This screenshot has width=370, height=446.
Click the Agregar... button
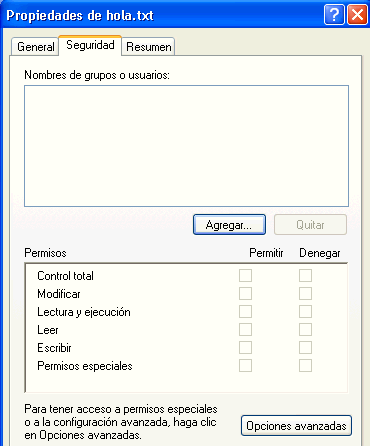[229, 225]
